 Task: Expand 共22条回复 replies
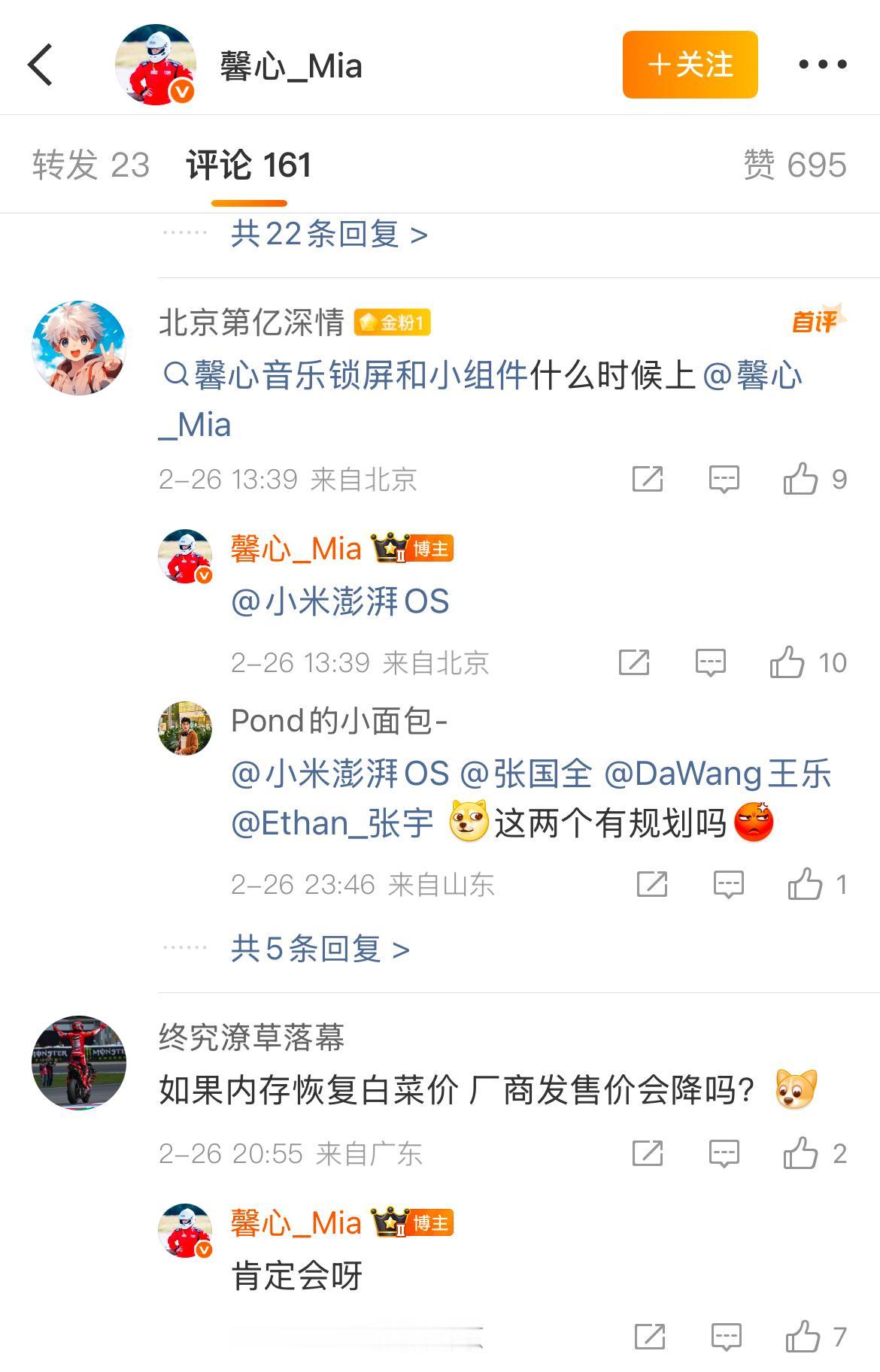tap(329, 234)
